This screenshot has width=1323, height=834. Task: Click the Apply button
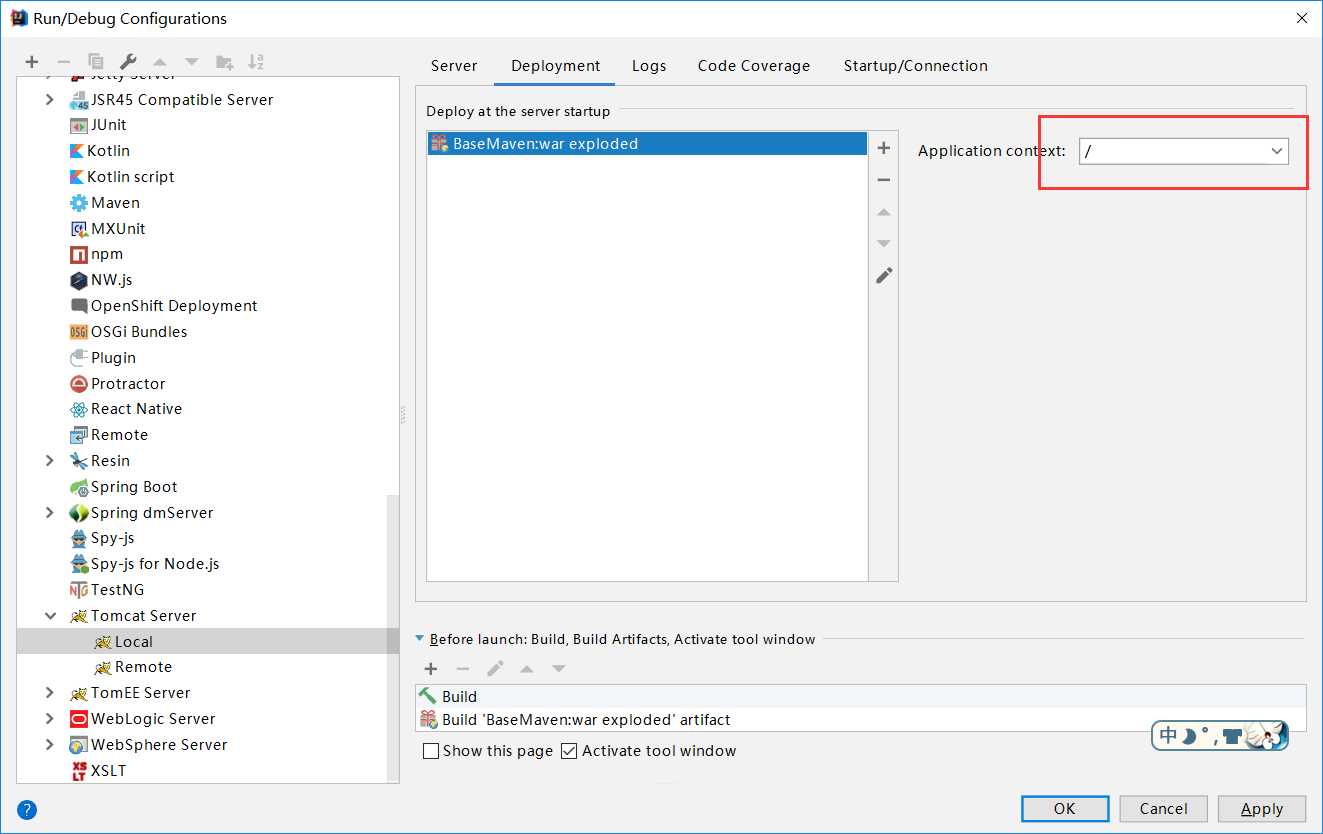(x=1262, y=809)
